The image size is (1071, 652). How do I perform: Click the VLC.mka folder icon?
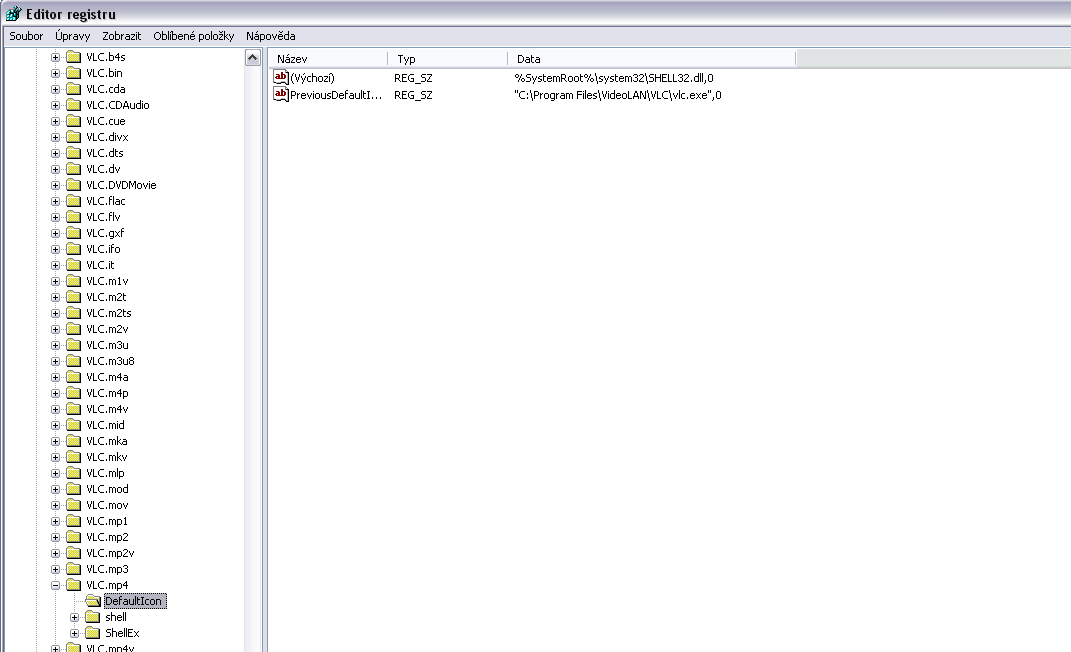click(74, 441)
